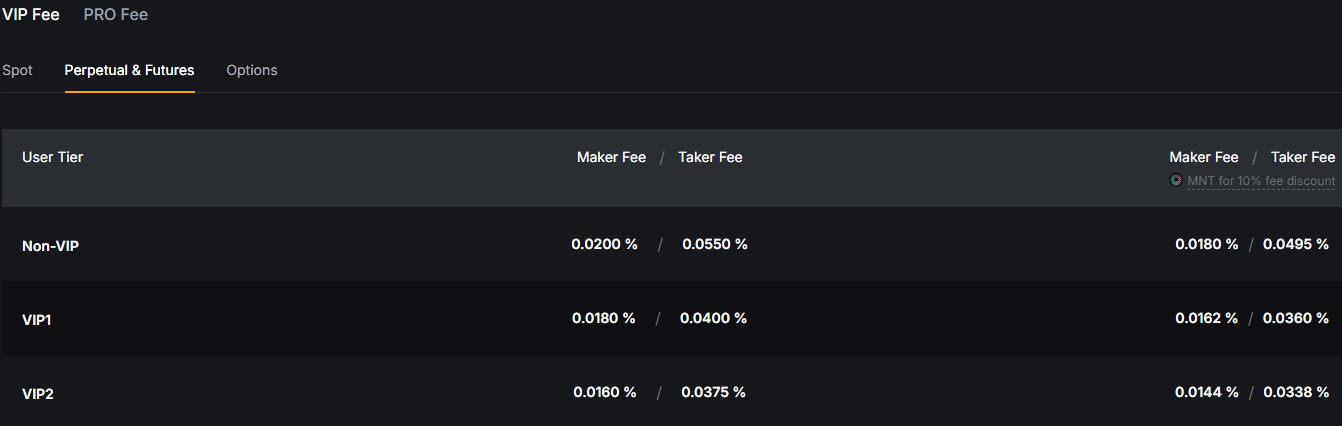This screenshot has height=426, width=1342.
Task: Click VIP2 taker fee 0.0375 %
Action: (713, 392)
